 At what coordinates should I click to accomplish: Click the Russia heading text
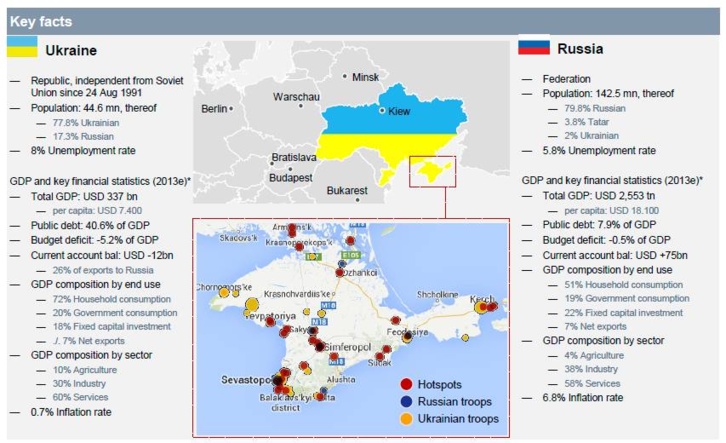tap(579, 47)
